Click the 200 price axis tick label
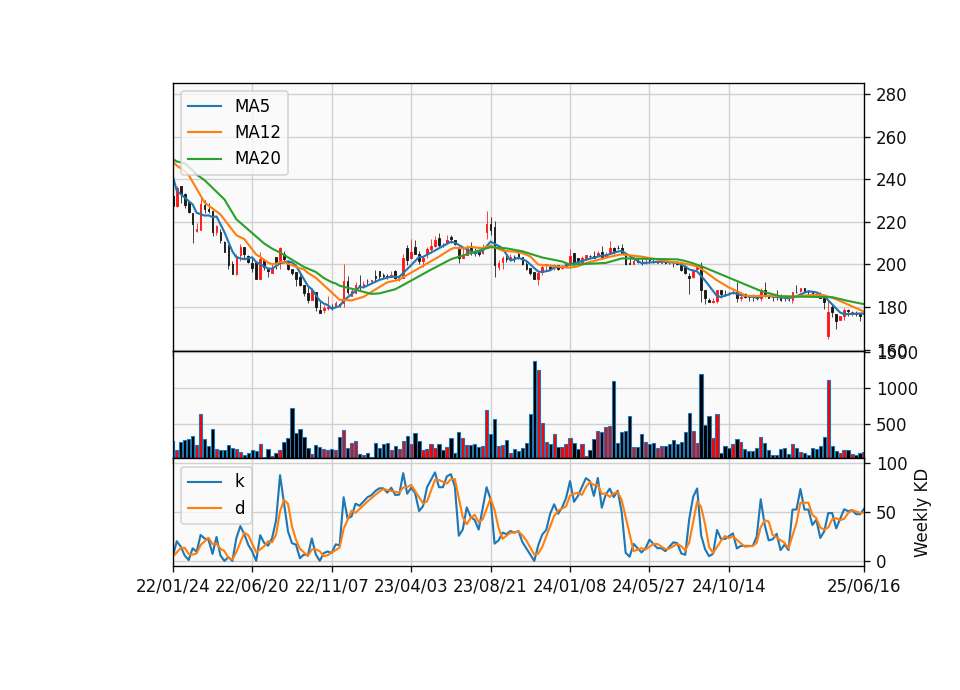The height and width of the screenshot is (690, 960). (891, 265)
